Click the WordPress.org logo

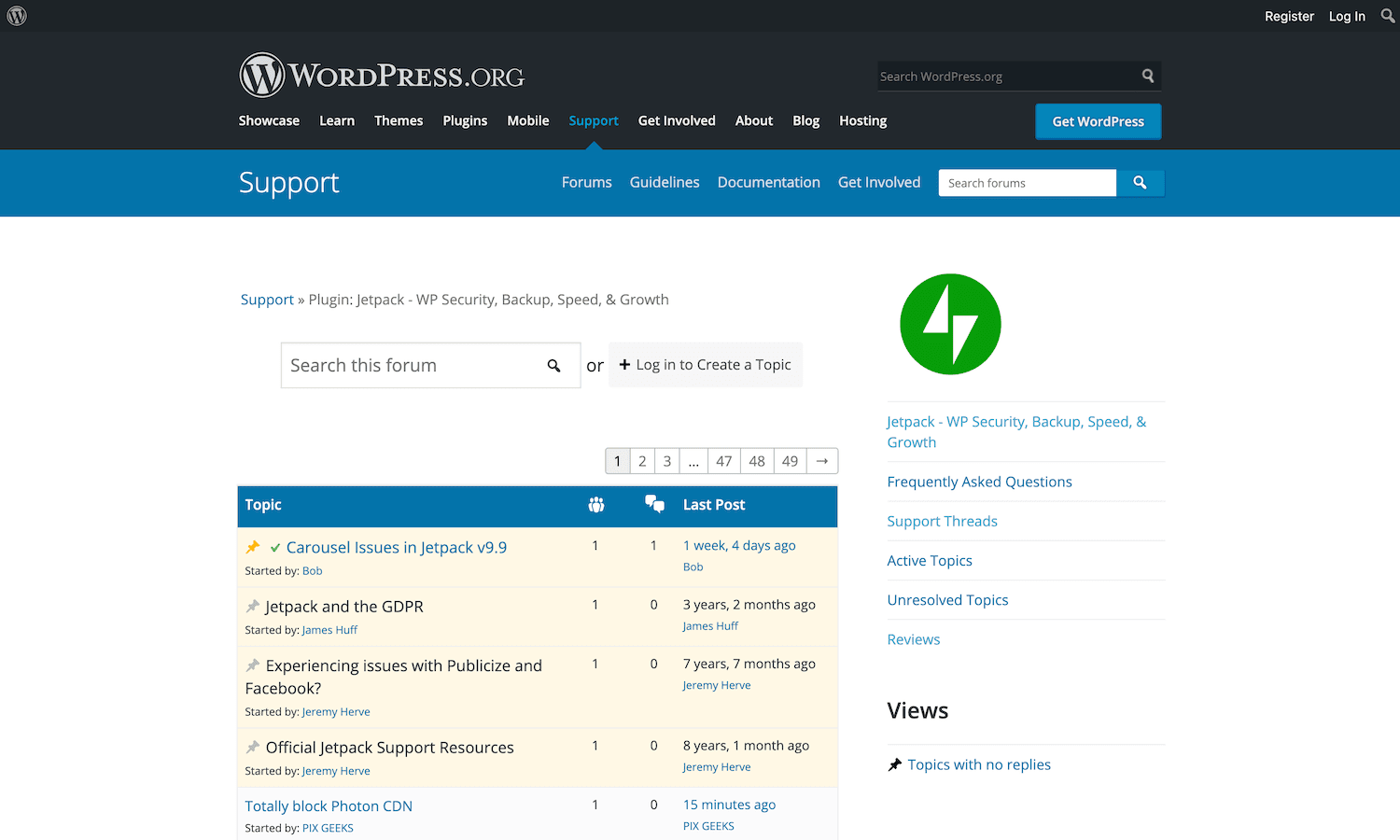pos(381,75)
